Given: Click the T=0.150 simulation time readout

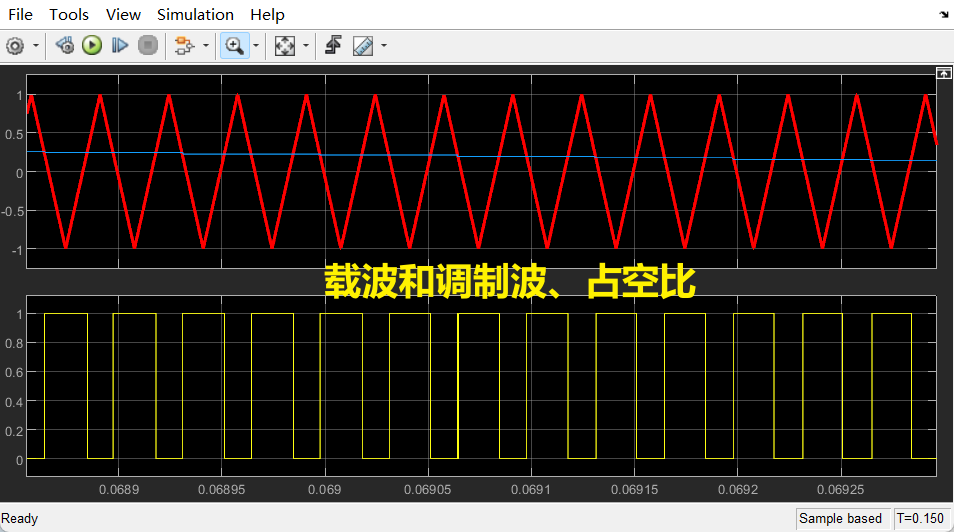Looking at the screenshot, I should coord(920,519).
